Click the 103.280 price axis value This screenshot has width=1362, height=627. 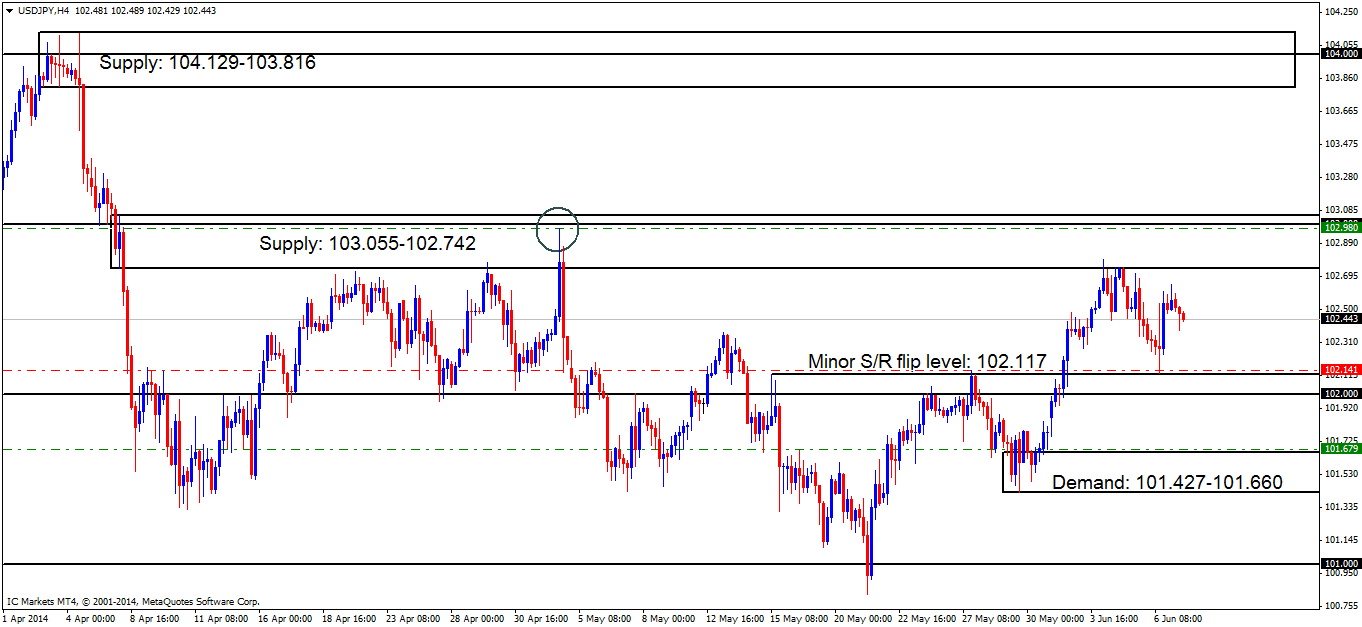[x=1340, y=176]
